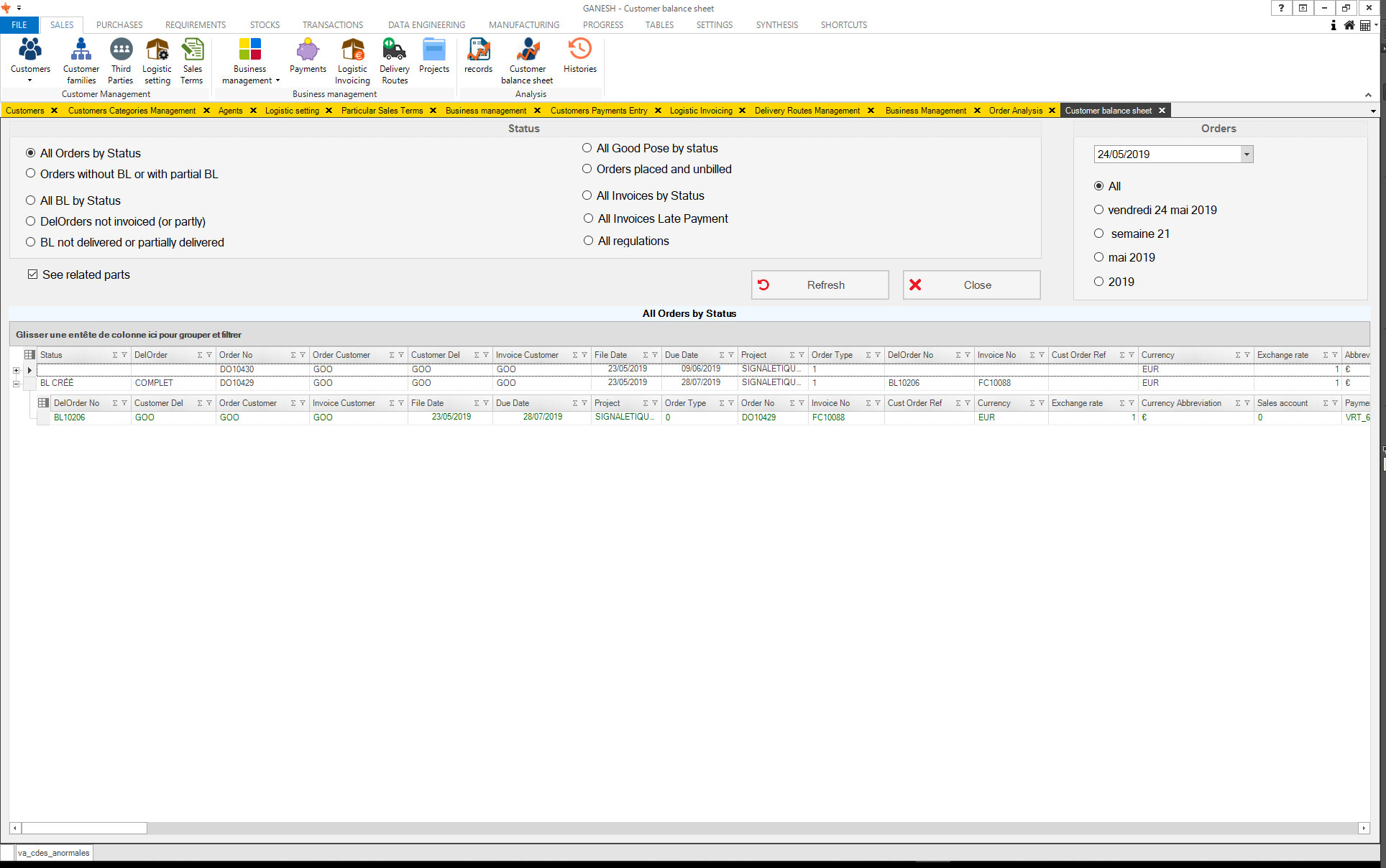Open the PURCHASES ribbon tab

tap(119, 24)
